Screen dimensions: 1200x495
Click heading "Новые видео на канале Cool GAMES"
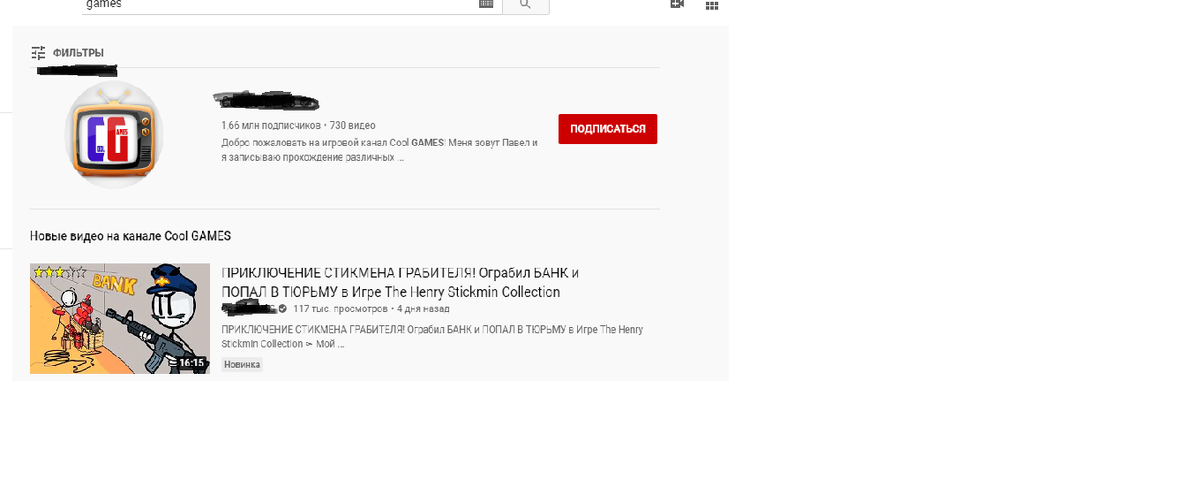pos(130,236)
